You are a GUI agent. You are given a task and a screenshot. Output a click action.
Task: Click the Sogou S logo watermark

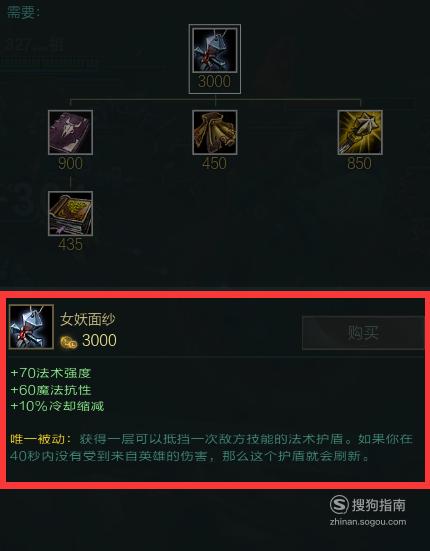coord(339,505)
